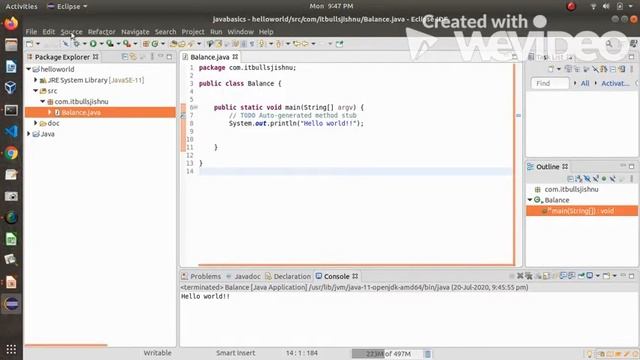Click Show Applications grid in dock
The height and width of the screenshot is (360, 640).
11,349
